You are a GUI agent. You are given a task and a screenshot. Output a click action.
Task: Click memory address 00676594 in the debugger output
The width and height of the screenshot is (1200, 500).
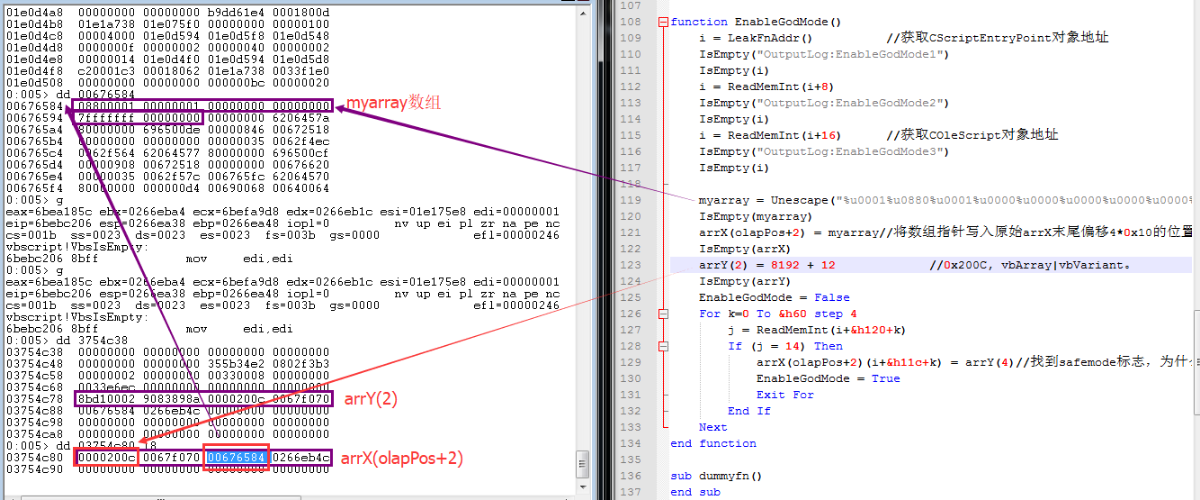click(34, 117)
